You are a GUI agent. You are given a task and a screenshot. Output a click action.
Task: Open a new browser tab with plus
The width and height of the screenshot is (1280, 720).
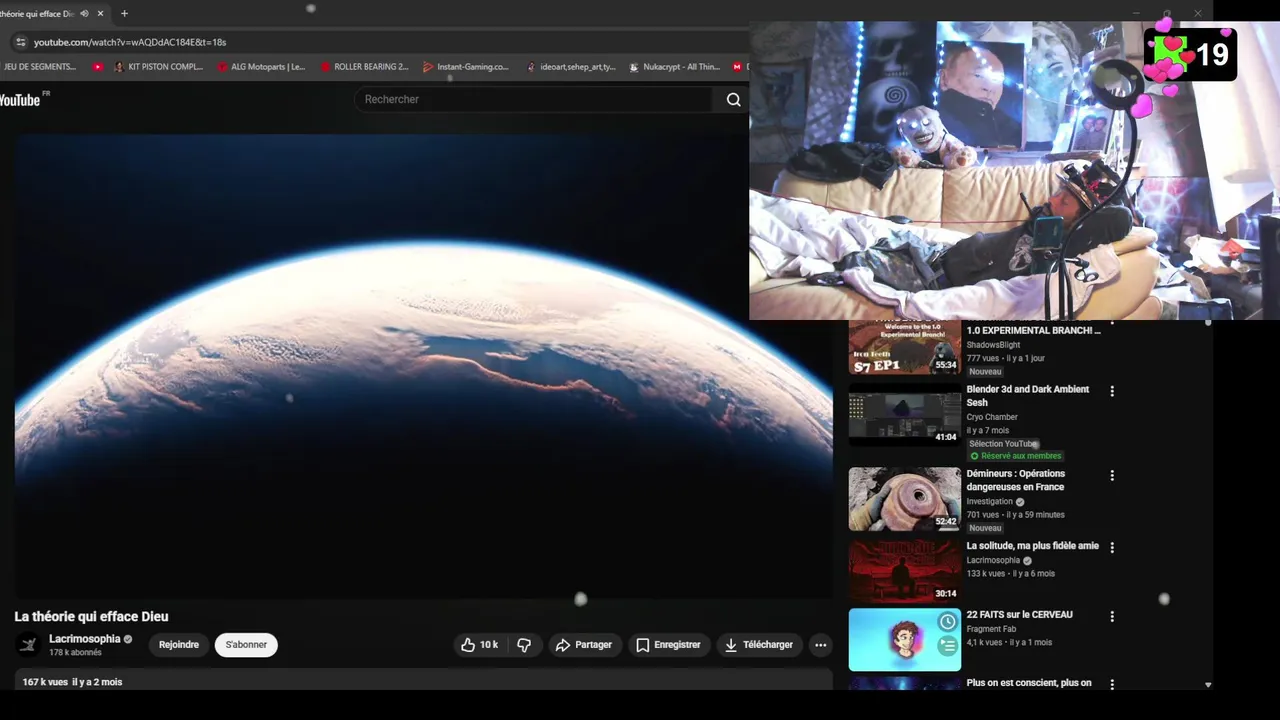click(124, 14)
